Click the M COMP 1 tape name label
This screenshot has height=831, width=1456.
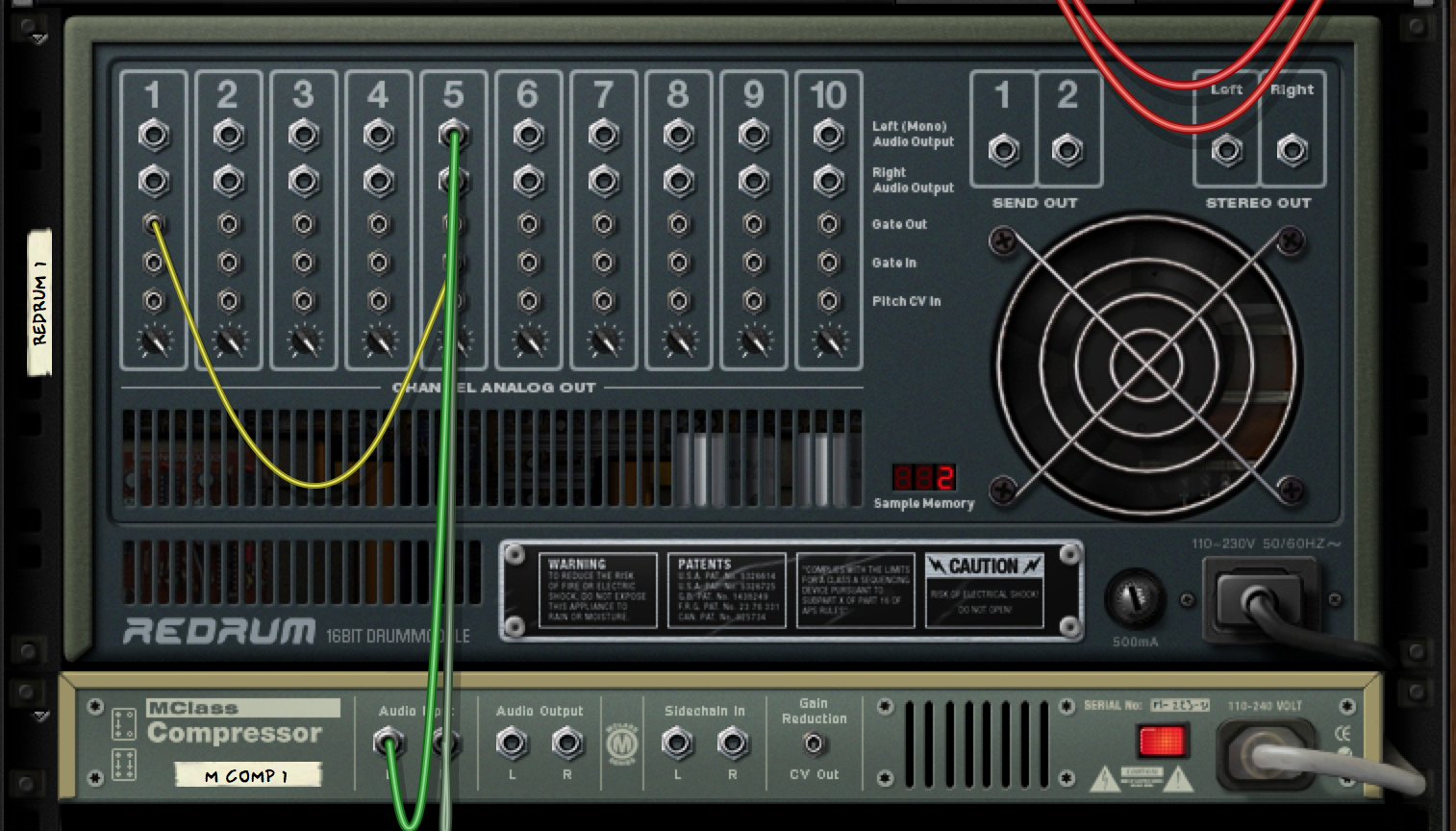click(247, 775)
